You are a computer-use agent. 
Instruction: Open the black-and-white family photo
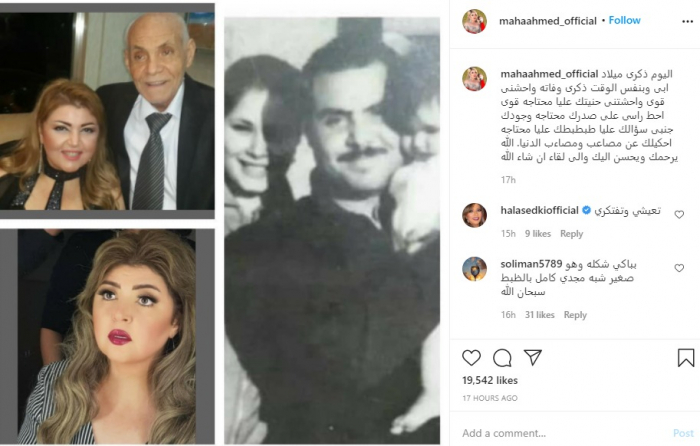[x=332, y=230]
